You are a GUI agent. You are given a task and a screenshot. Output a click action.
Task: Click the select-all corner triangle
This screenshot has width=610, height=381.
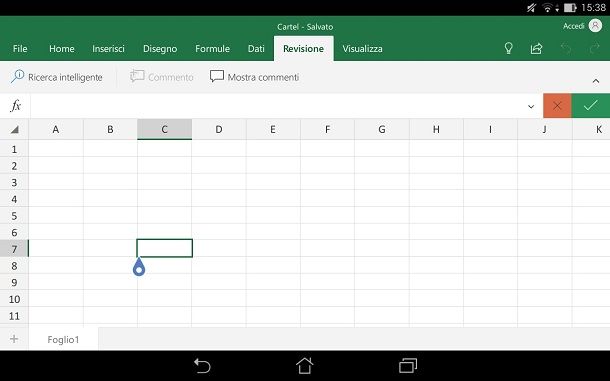(14, 129)
